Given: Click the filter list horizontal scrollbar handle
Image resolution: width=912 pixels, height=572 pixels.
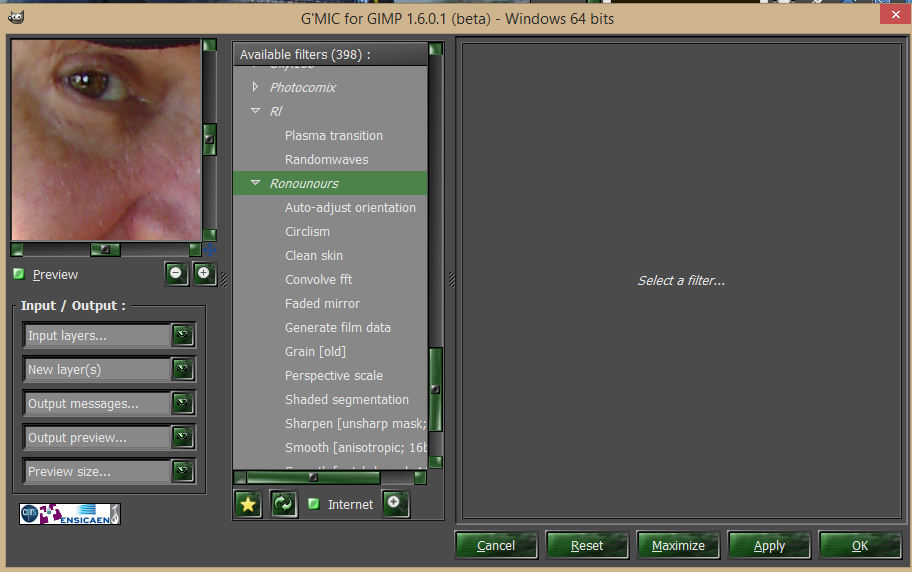Looking at the screenshot, I should 313,478.
